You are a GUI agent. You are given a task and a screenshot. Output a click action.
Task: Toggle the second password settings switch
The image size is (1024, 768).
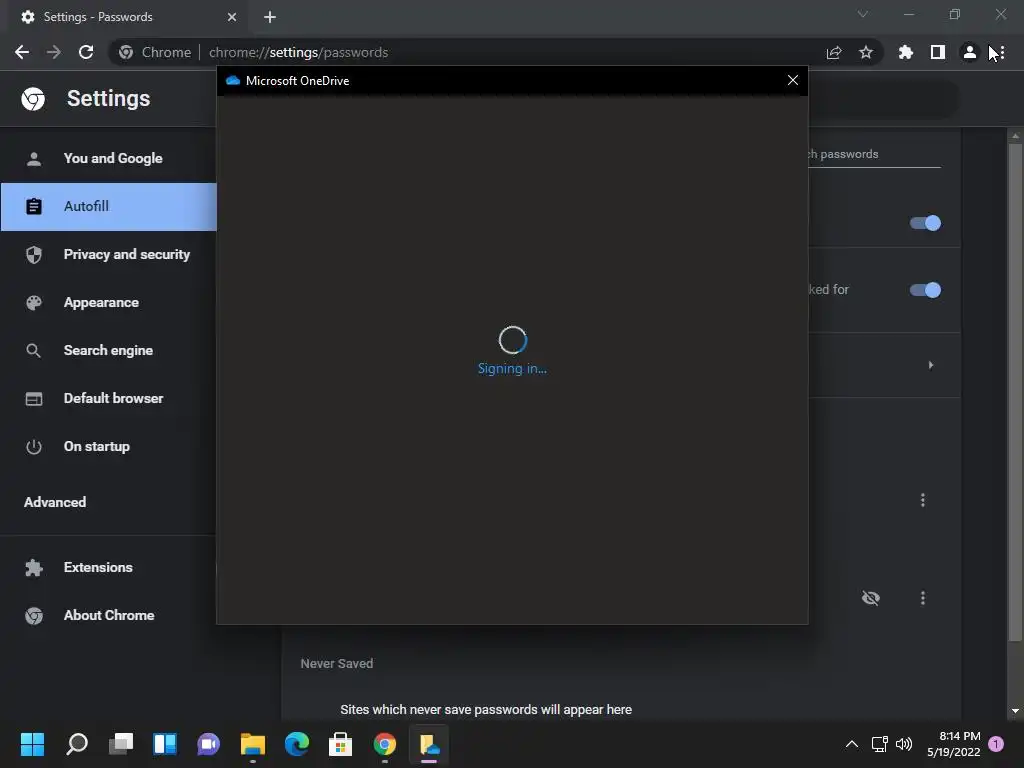click(925, 290)
